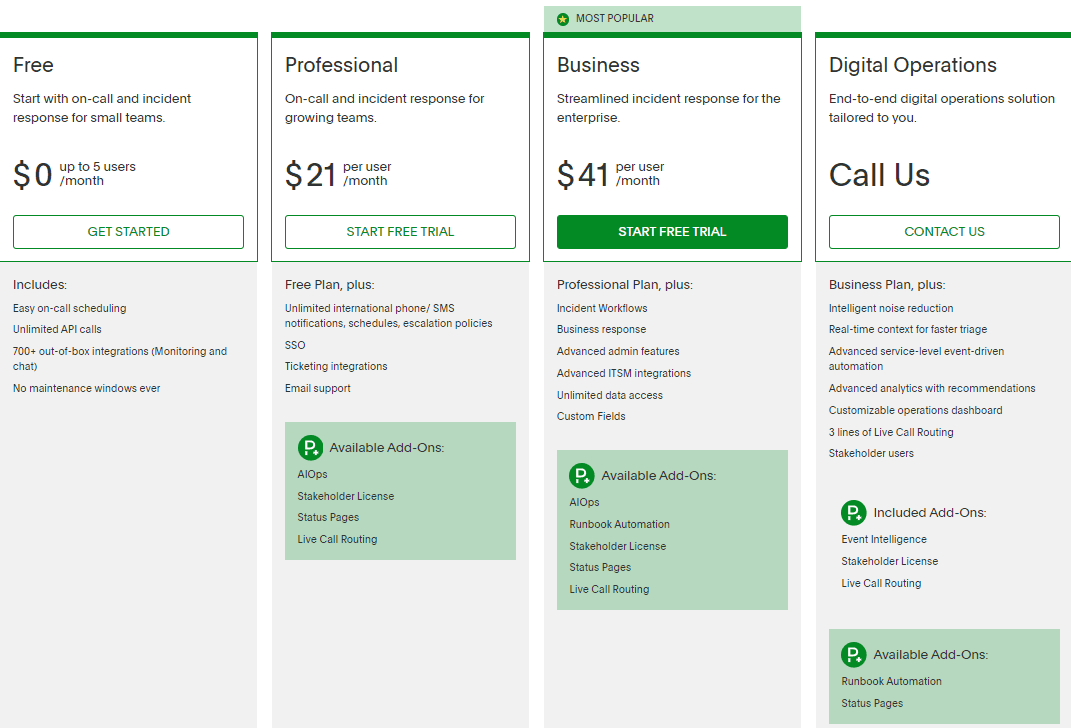
Task: Click Stakeholder users feature
Action: pyautogui.click(x=871, y=453)
